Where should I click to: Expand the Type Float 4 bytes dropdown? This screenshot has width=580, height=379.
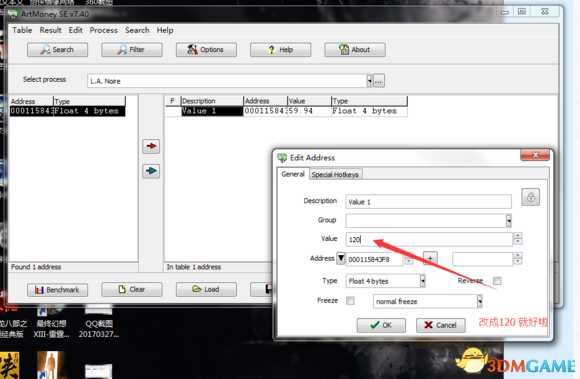[422, 281]
